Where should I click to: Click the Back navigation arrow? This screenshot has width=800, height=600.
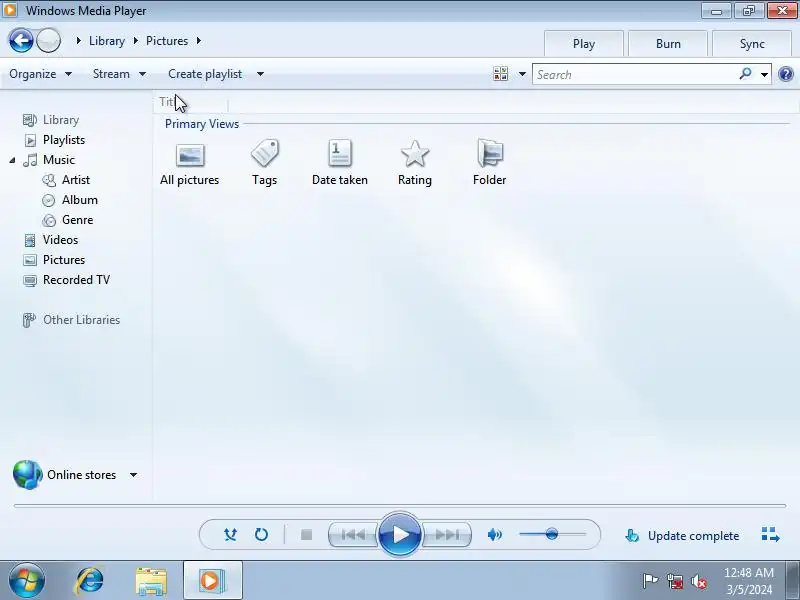click(21, 40)
